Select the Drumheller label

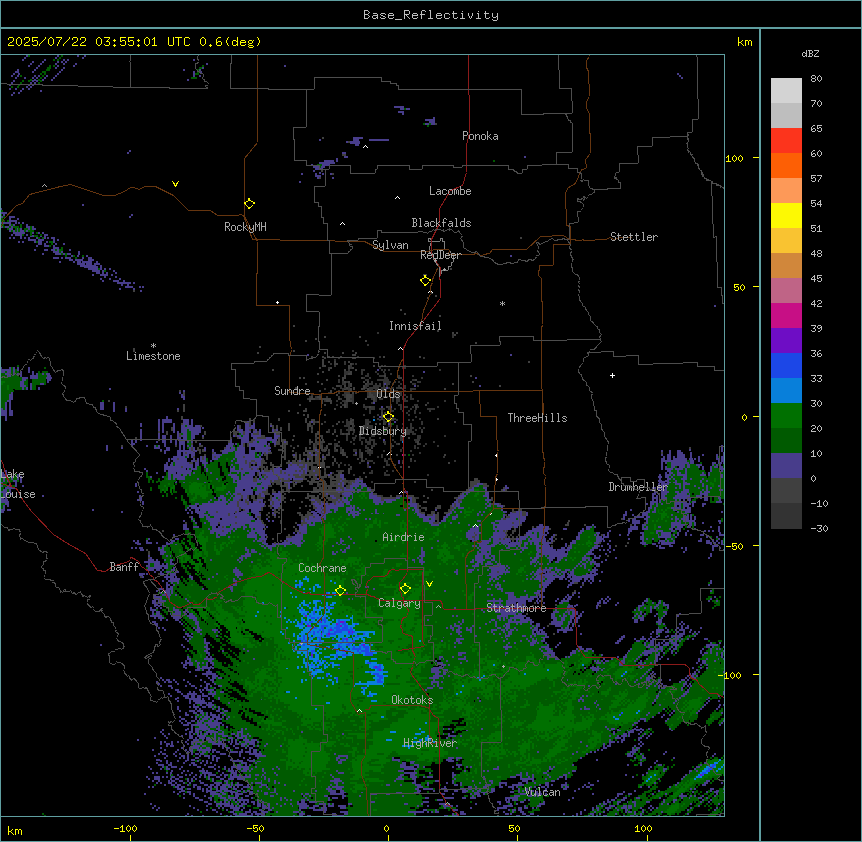click(638, 487)
